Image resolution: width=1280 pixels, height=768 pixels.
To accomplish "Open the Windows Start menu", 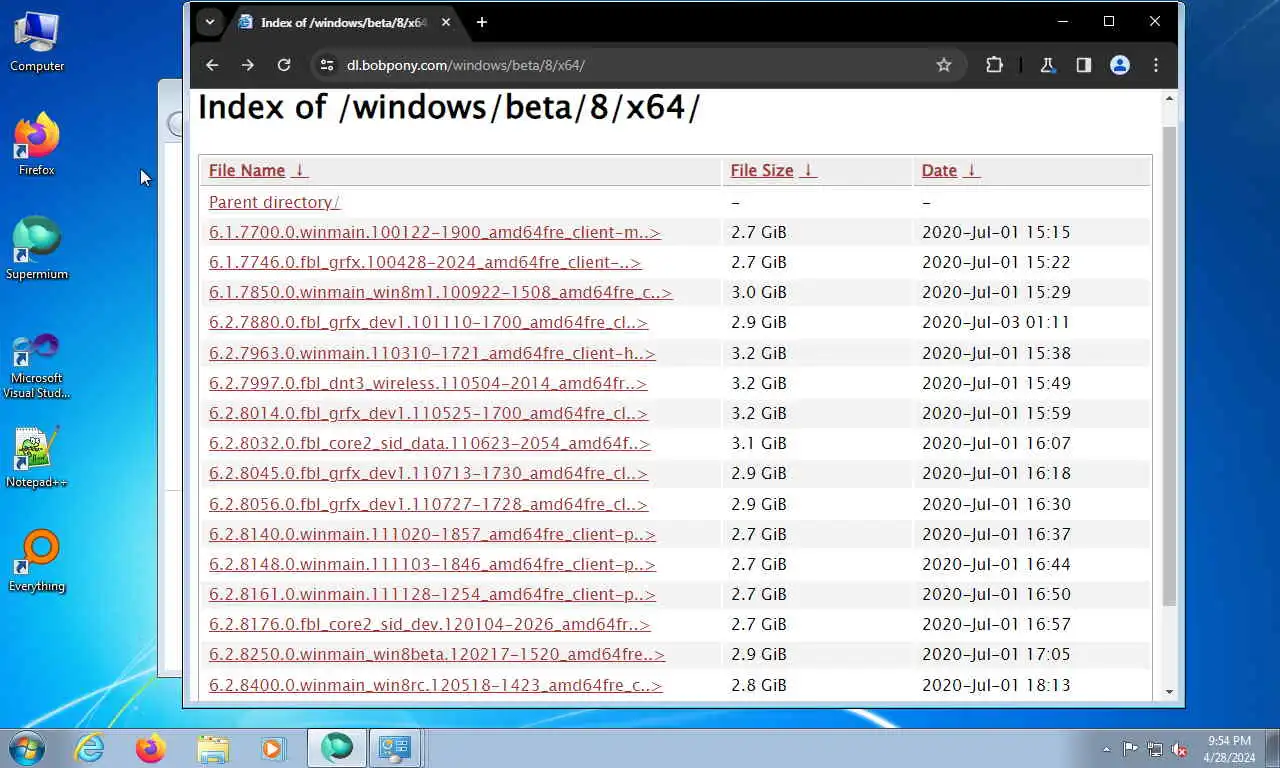I will click(27, 748).
